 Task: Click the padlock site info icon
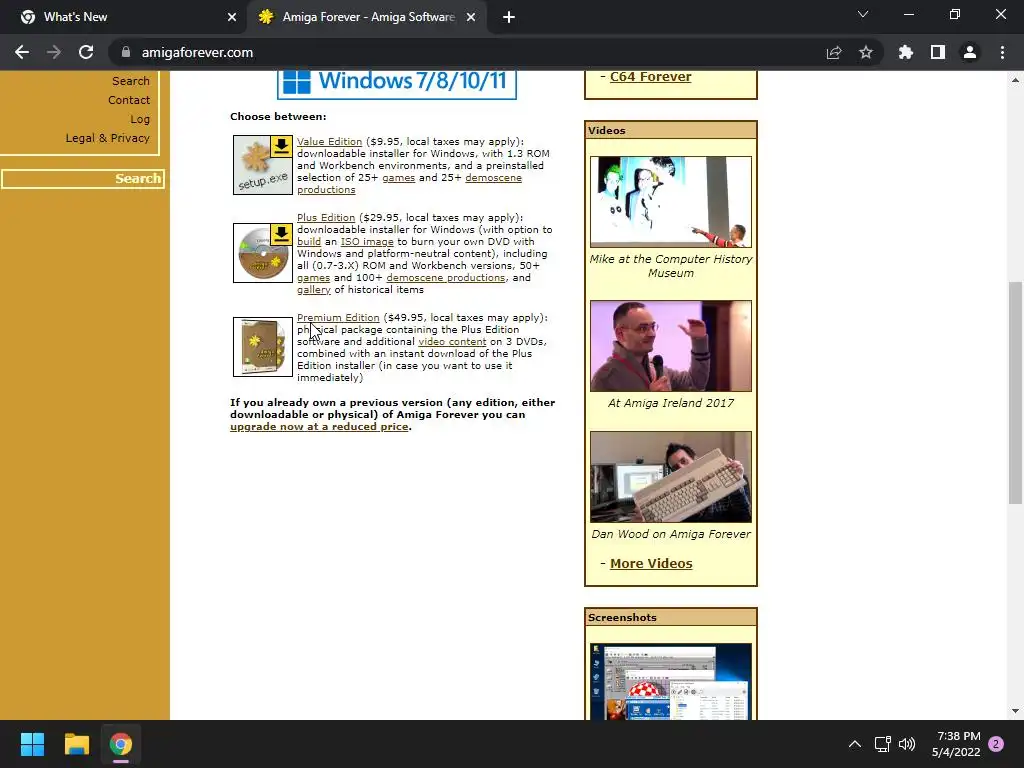point(126,52)
